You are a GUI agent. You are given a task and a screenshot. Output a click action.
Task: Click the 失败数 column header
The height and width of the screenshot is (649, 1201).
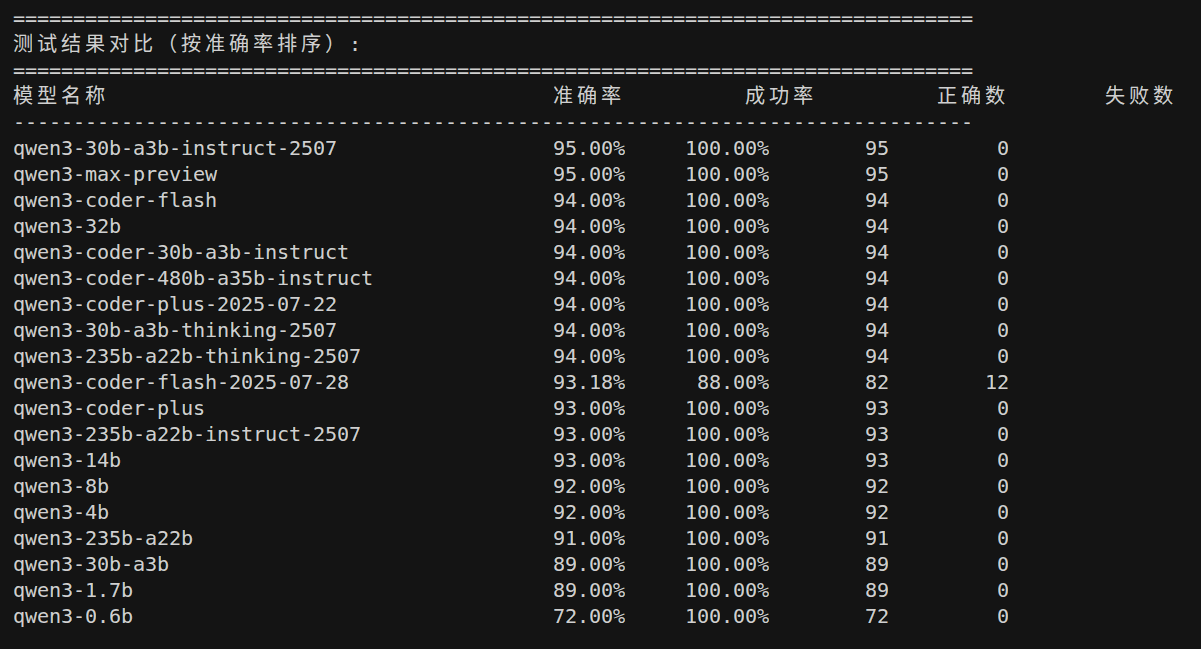1139,95
